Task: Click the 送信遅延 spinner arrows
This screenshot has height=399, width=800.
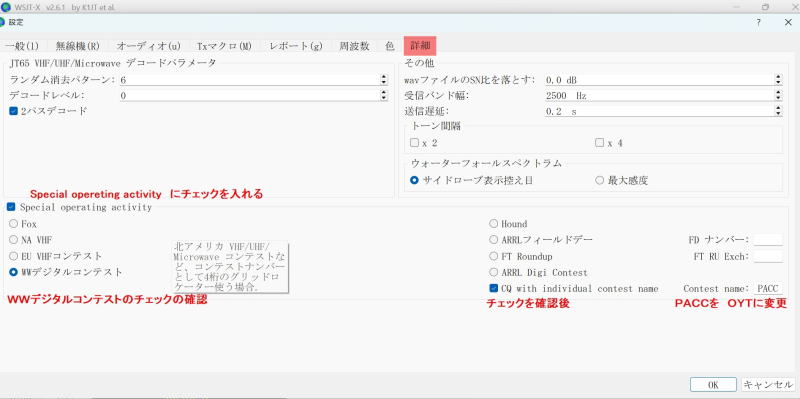Action: coord(778,111)
